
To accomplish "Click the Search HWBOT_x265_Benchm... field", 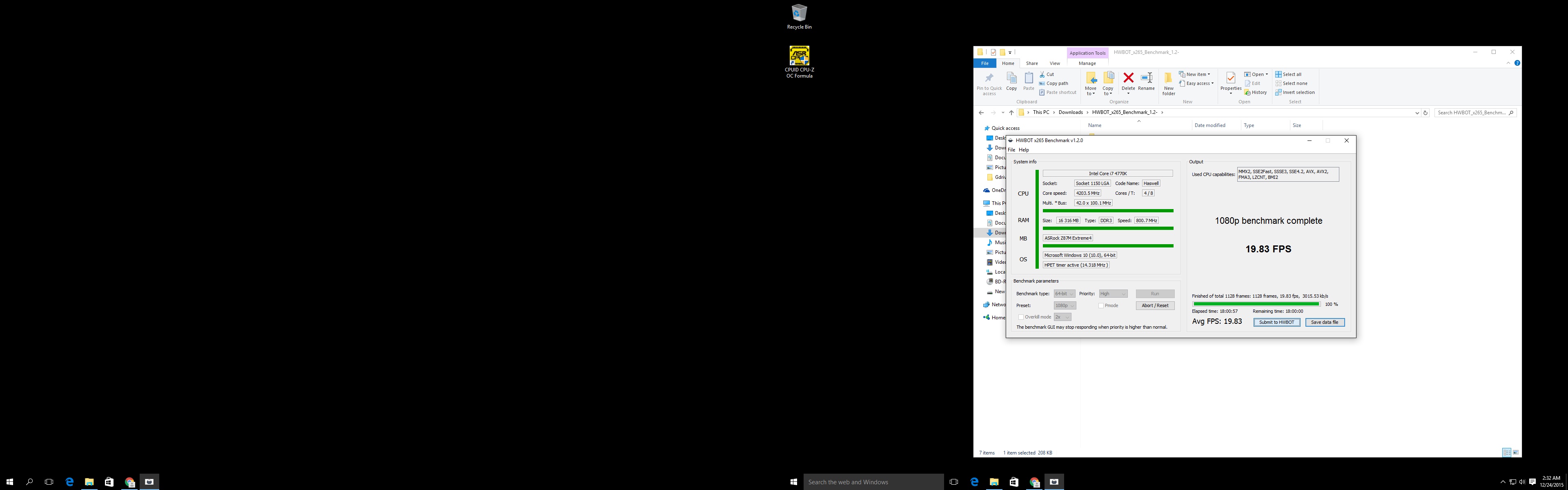I will point(1475,113).
